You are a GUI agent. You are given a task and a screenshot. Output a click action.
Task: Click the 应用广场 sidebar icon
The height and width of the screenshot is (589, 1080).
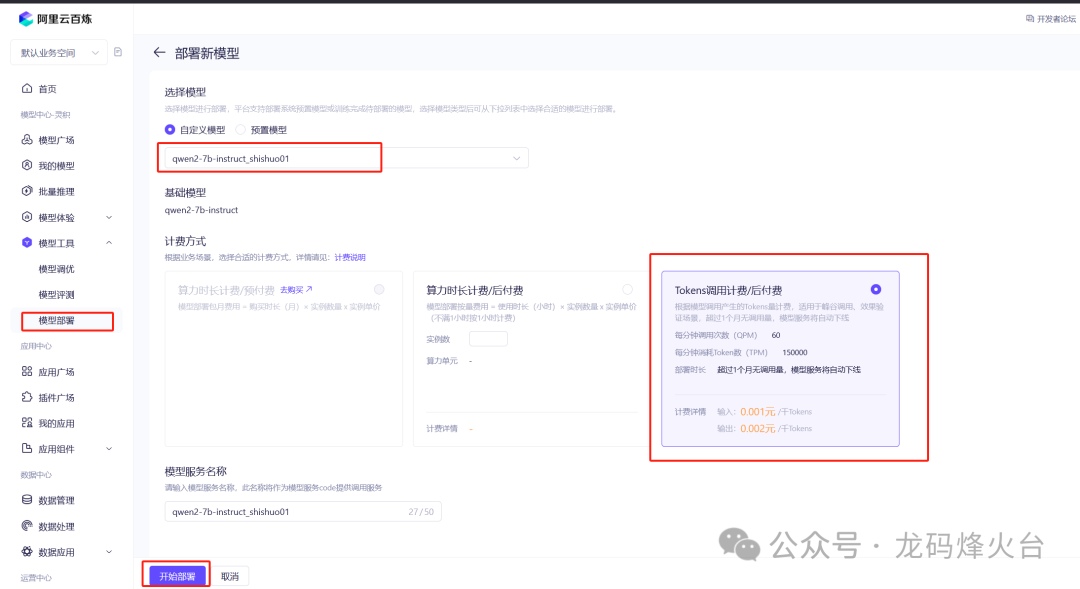tap(27, 371)
